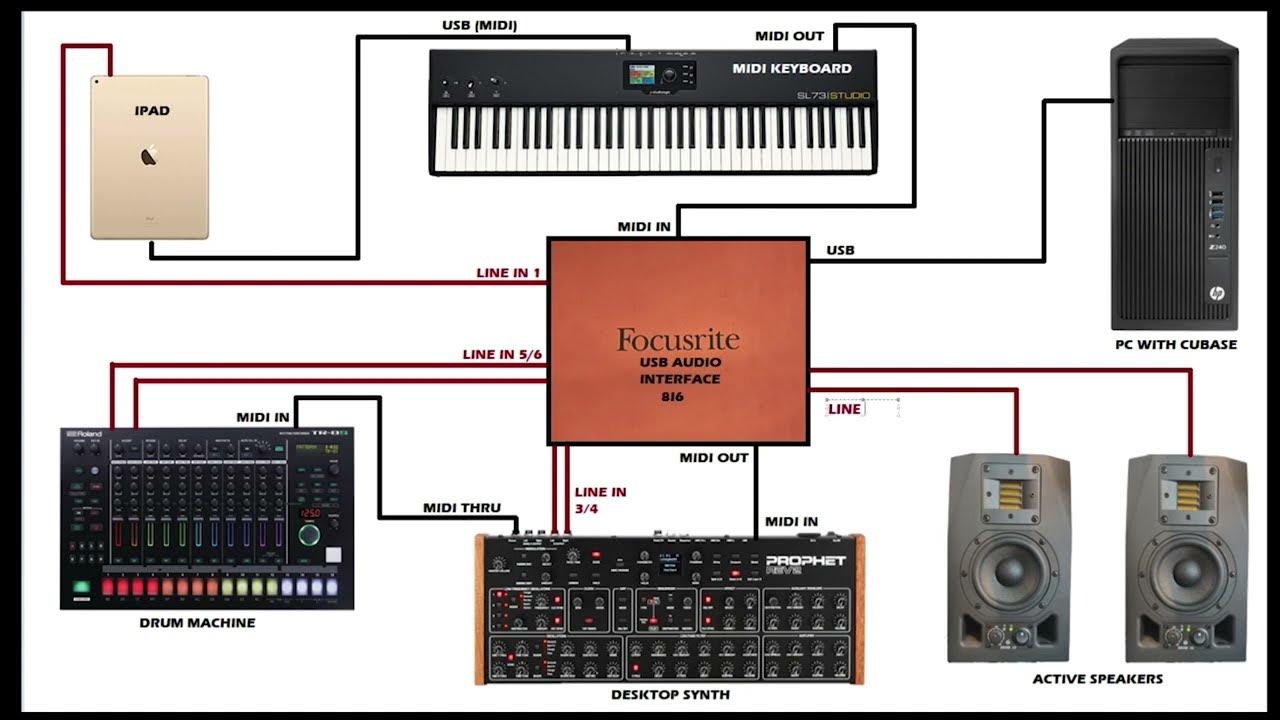The image size is (1280, 720).
Task: Click the "DESKTOP SYNTH" caption
Action: (670, 694)
